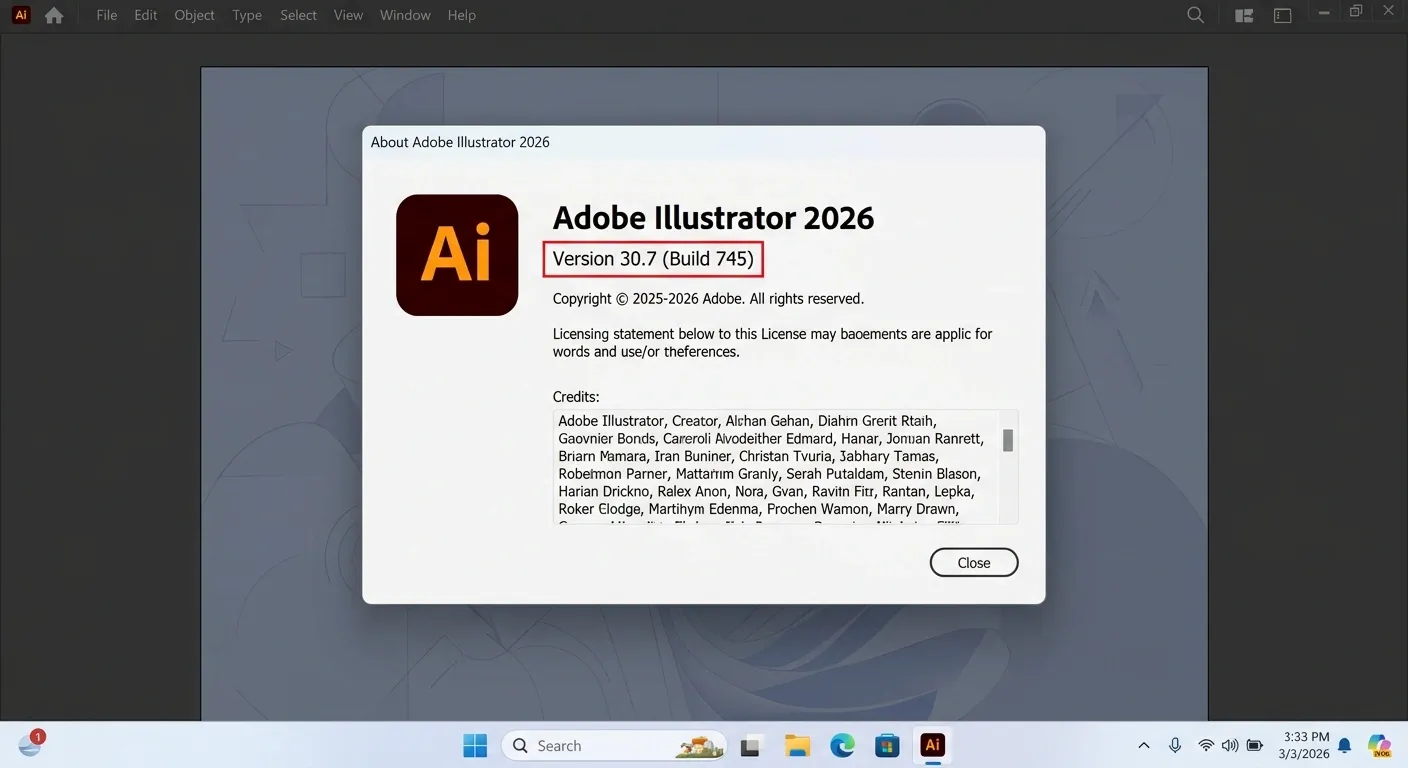1408x768 pixels.
Task: Open the Windows Start menu
Action: coord(475,745)
